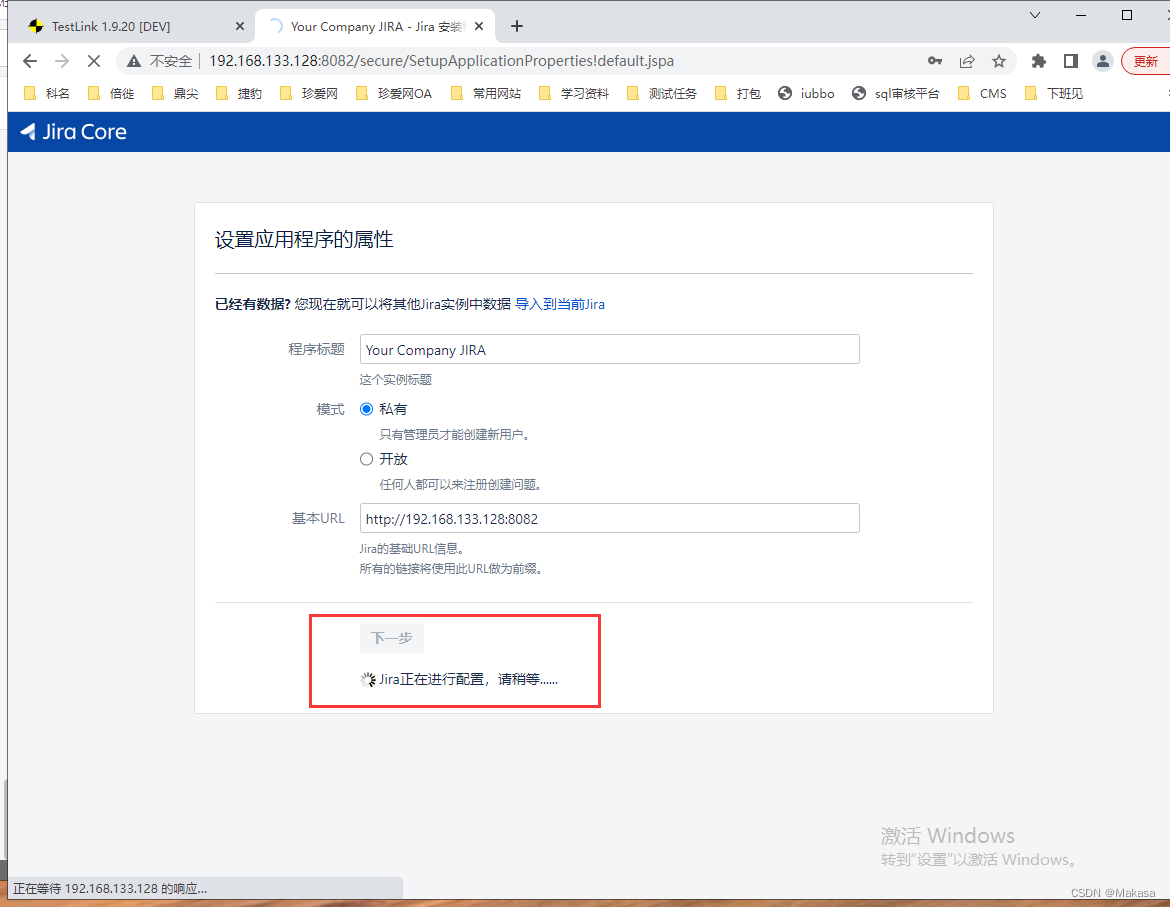Viewport: 1170px width, 907px height.
Task: Open the 学习资料 bookmark folder
Action: pos(574,93)
